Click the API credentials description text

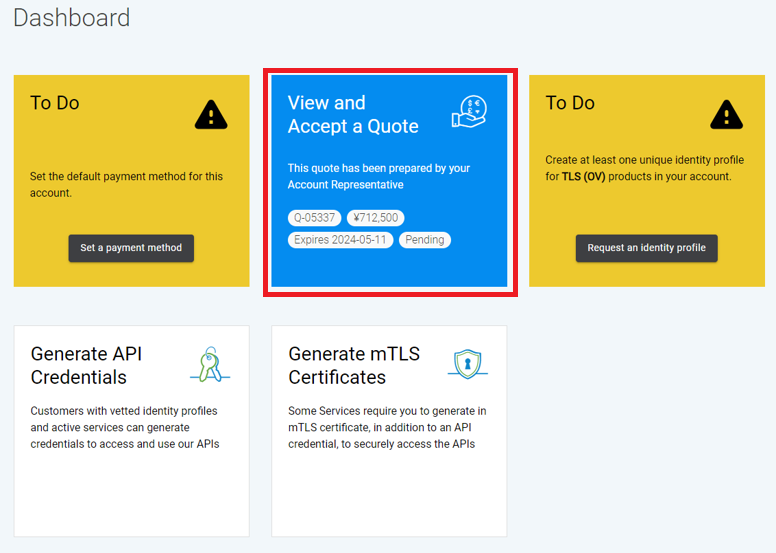(125, 427)
